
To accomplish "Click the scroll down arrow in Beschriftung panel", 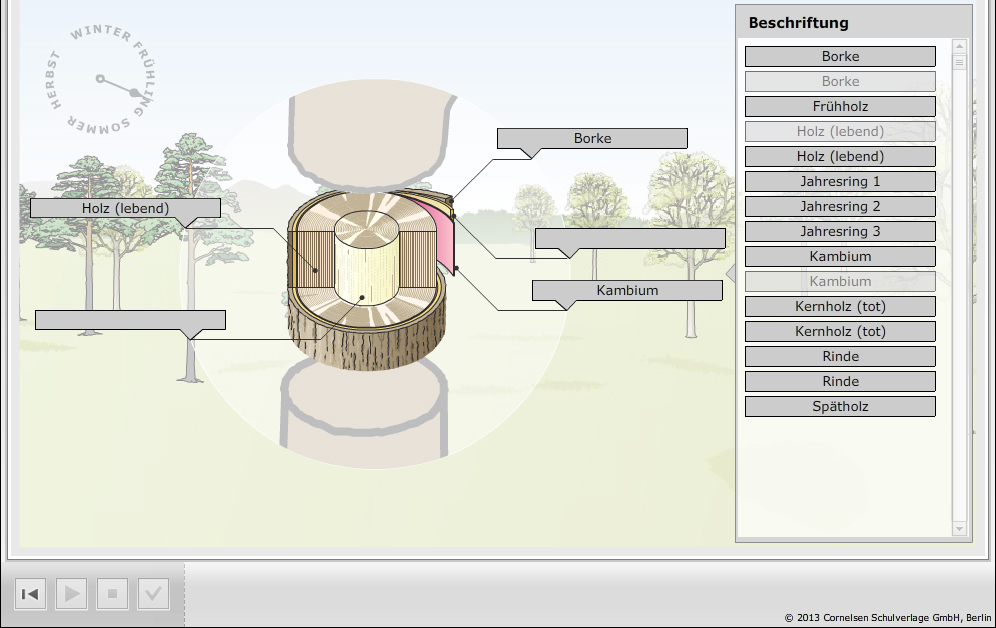I will pyautogui.click(x=960, y=529).
